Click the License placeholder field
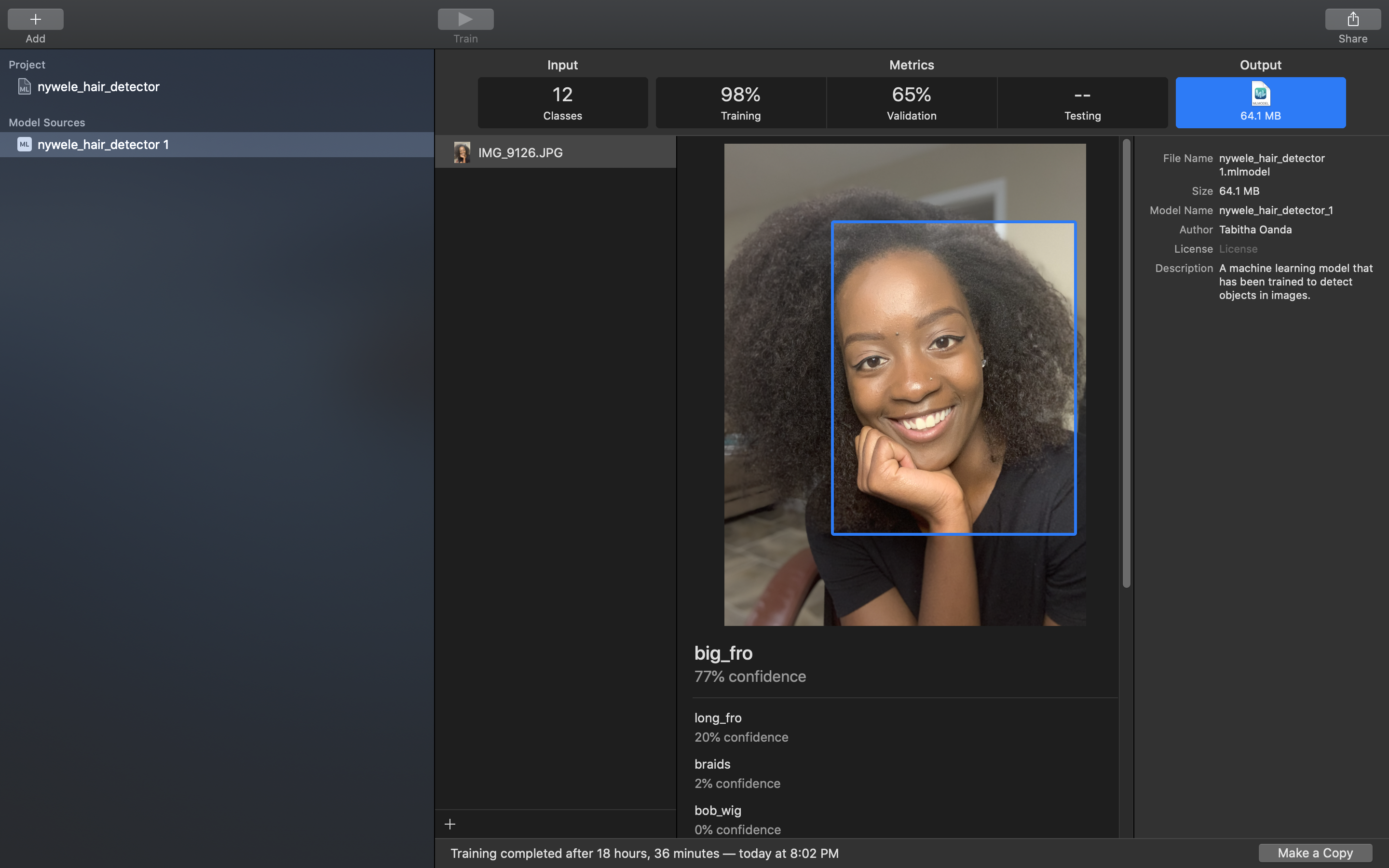This screenshot has height=868, width=1389. 1238,249
